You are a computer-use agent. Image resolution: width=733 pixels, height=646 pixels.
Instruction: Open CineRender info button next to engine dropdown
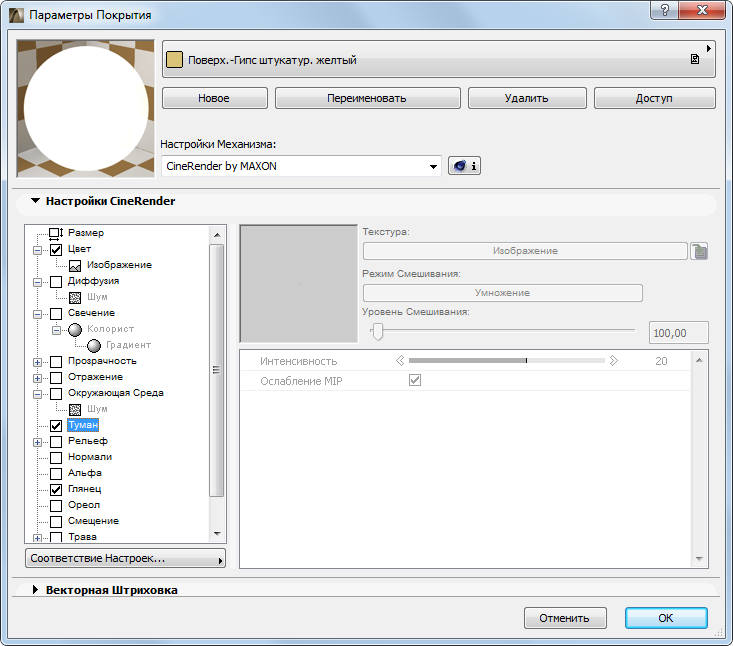464,166
